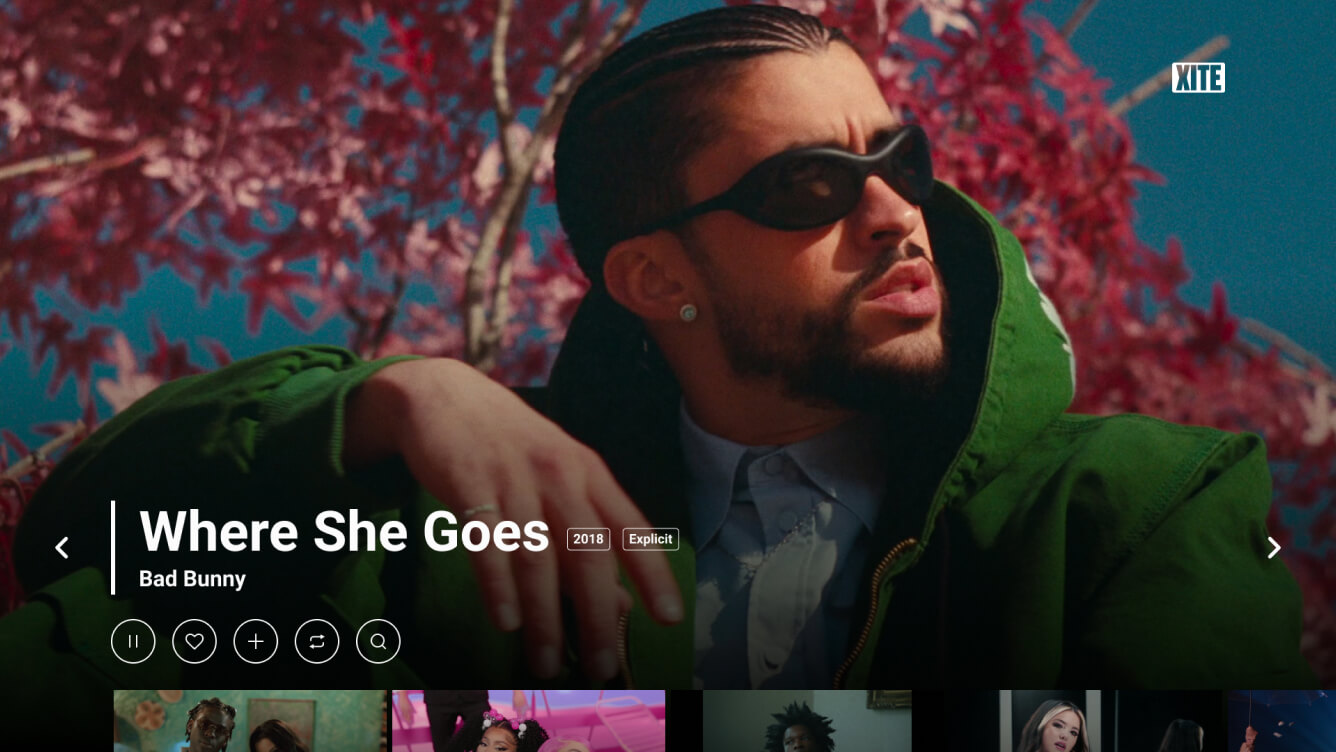This screenshot has width=1336, height=752.
Task: Pause the currently playing music video
Action: [133, 641]
